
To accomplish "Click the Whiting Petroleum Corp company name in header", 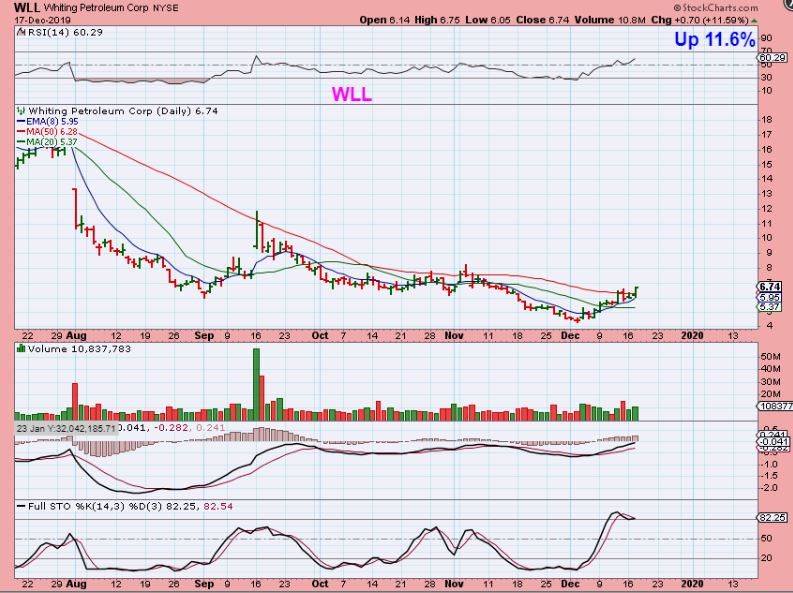I will [x=96, y=8].
